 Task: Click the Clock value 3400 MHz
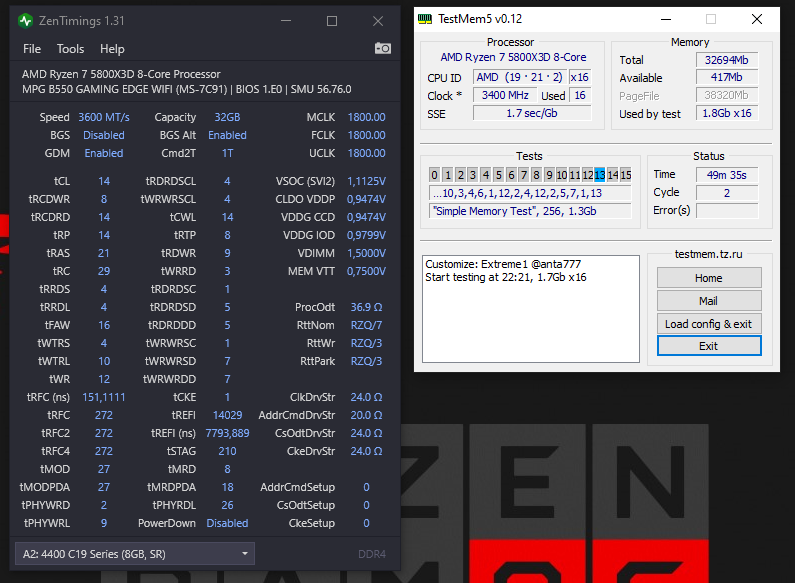(x=505, y=95)
